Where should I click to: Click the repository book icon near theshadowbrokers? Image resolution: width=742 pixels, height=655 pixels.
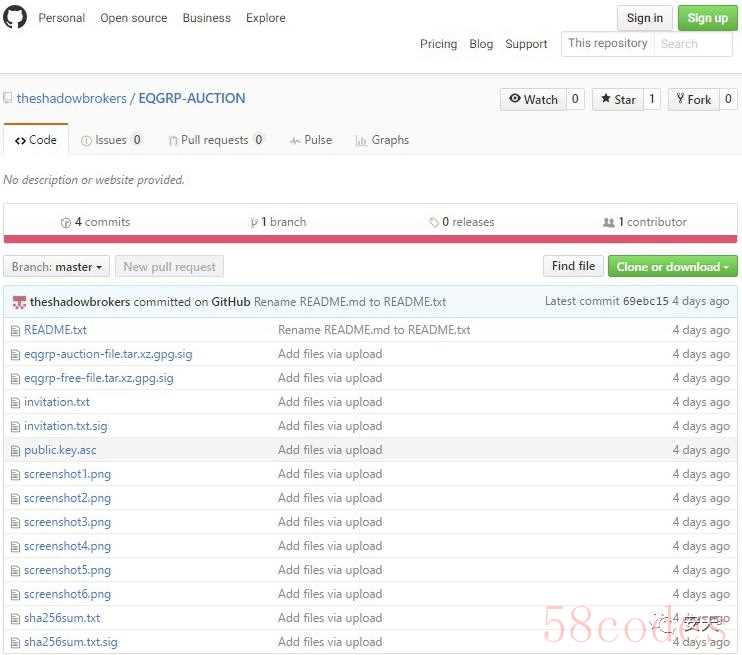pos(8,99)
